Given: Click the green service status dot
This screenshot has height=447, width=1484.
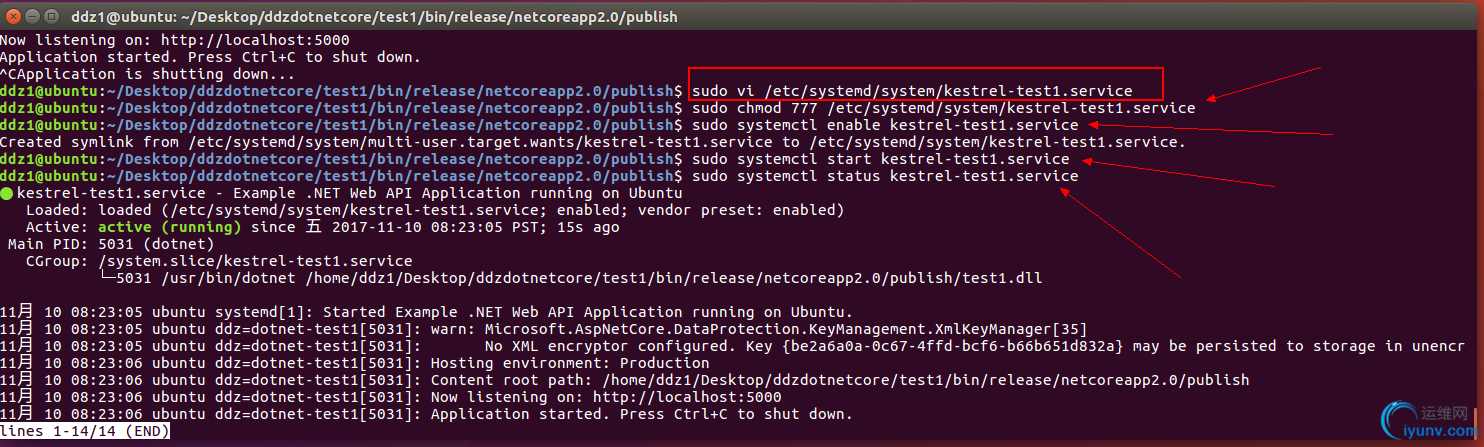Looking at the screenshot, I should pos(7,193).
